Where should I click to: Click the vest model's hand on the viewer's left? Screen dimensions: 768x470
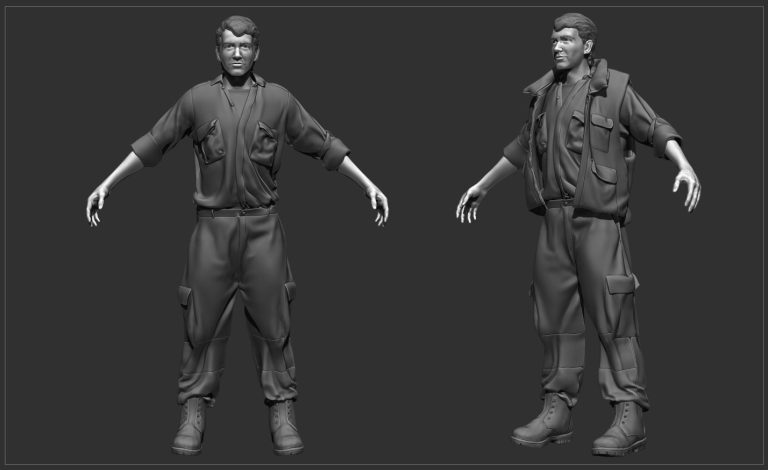point(469,203)
